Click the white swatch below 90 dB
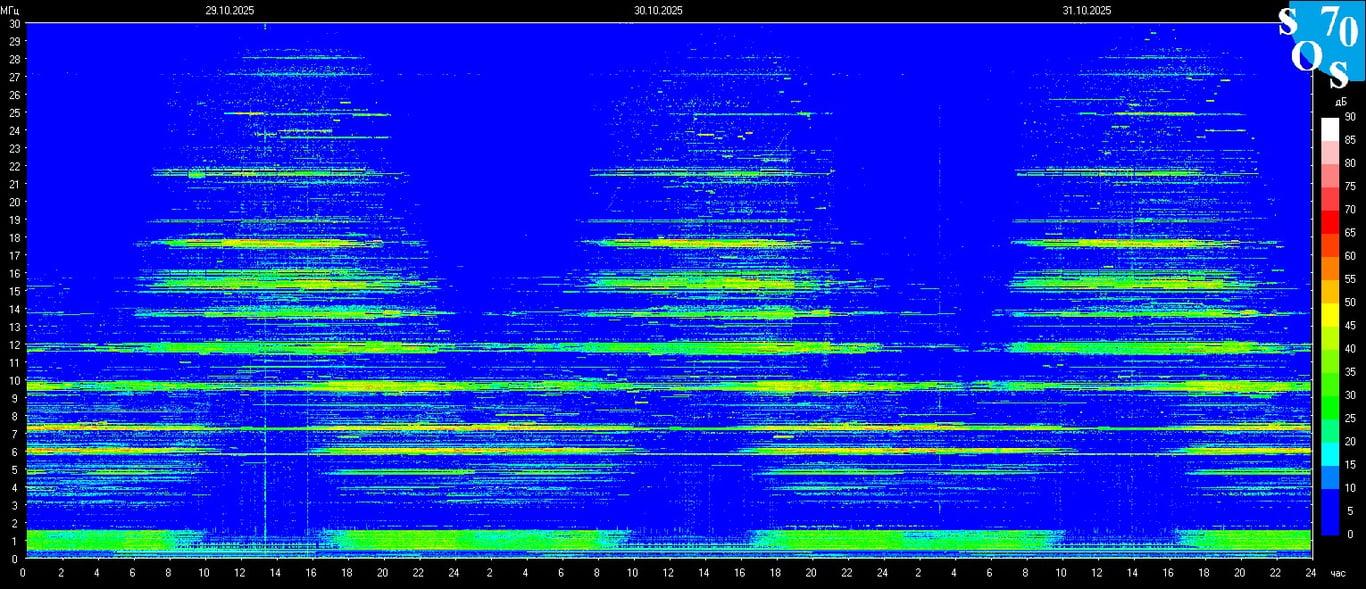 tap(1329, 128)
